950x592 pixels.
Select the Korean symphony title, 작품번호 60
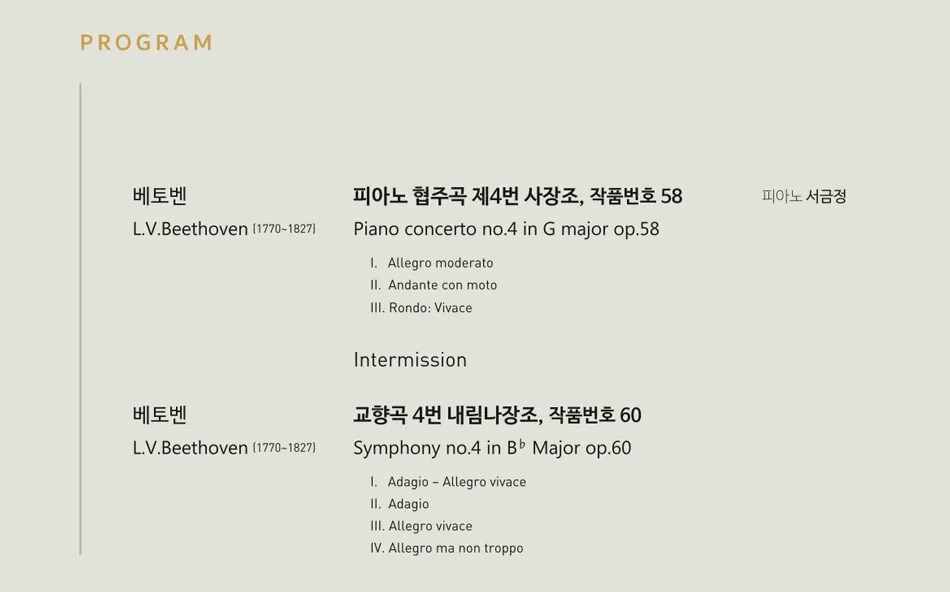click(x=497, y=415)
